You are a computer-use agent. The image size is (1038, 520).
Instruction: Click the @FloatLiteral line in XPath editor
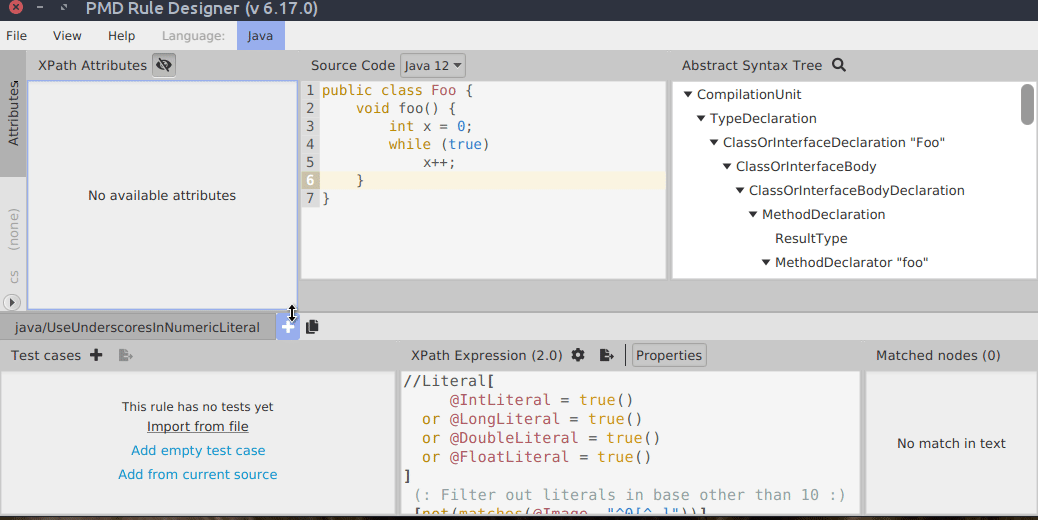pyautogui.click(x=536, y=457)
